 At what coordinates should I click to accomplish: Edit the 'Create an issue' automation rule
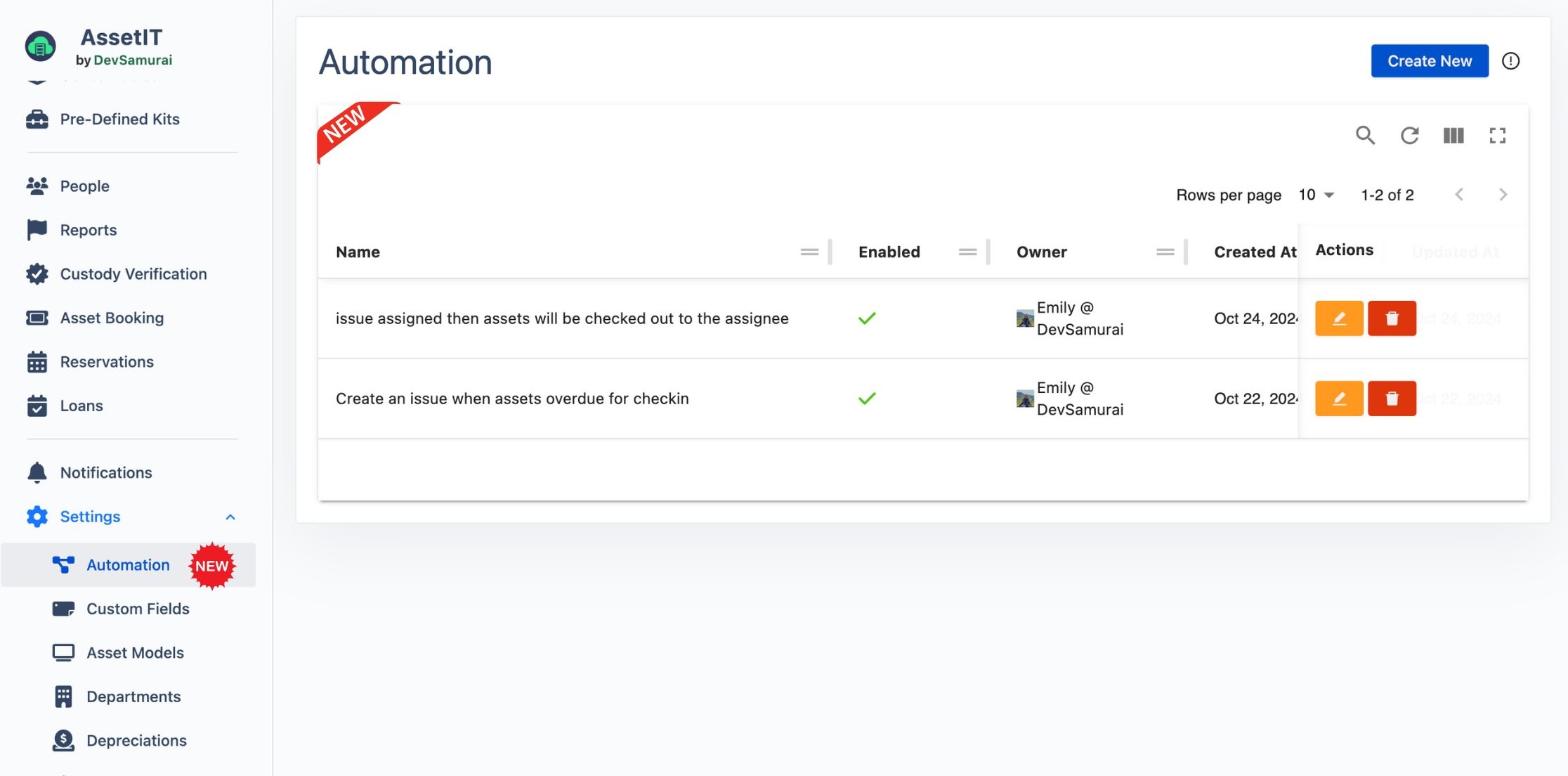click(1339, 399)
